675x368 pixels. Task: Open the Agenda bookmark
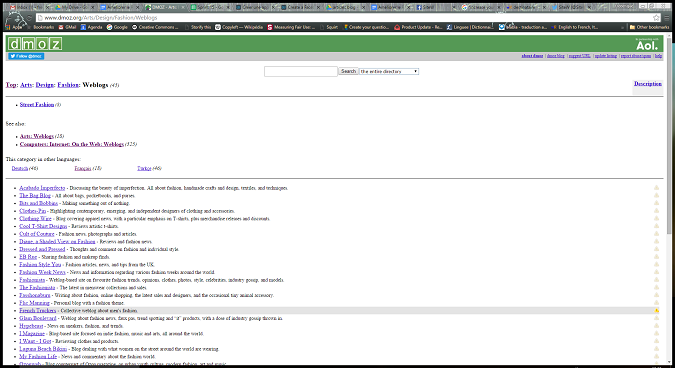click(91, 27)
